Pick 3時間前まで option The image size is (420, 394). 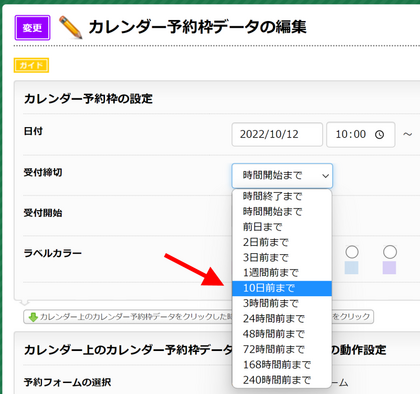click(x=282, y=303)
